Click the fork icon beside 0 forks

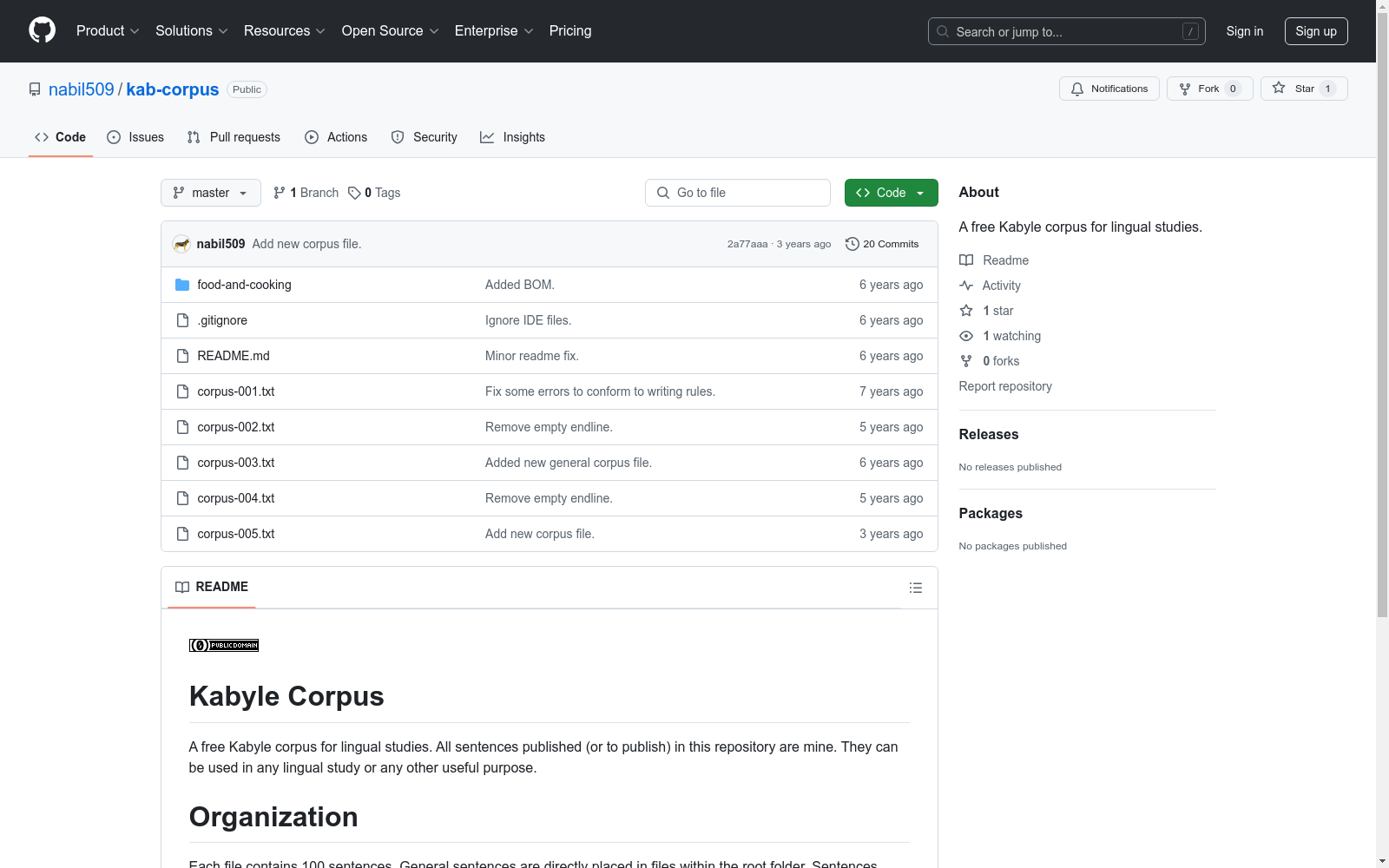tap(966, 361)
